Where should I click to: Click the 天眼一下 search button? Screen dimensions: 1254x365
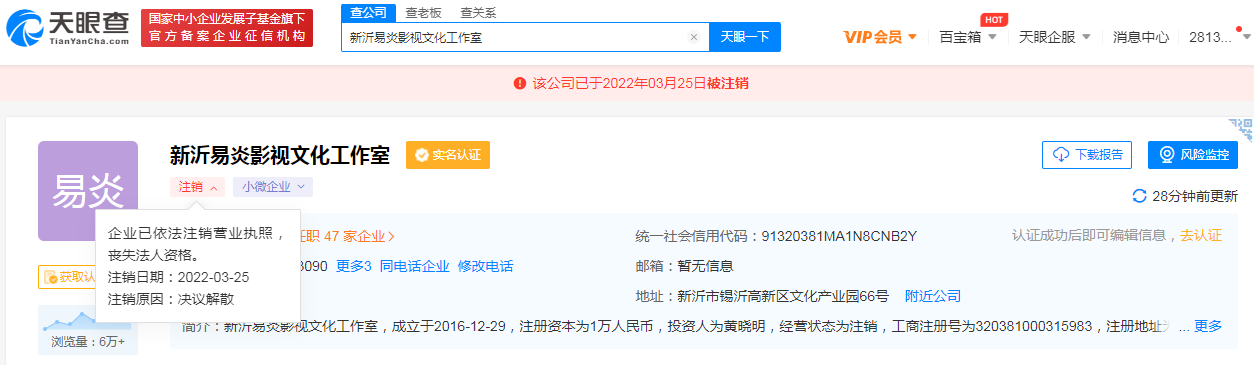point(745,37)
